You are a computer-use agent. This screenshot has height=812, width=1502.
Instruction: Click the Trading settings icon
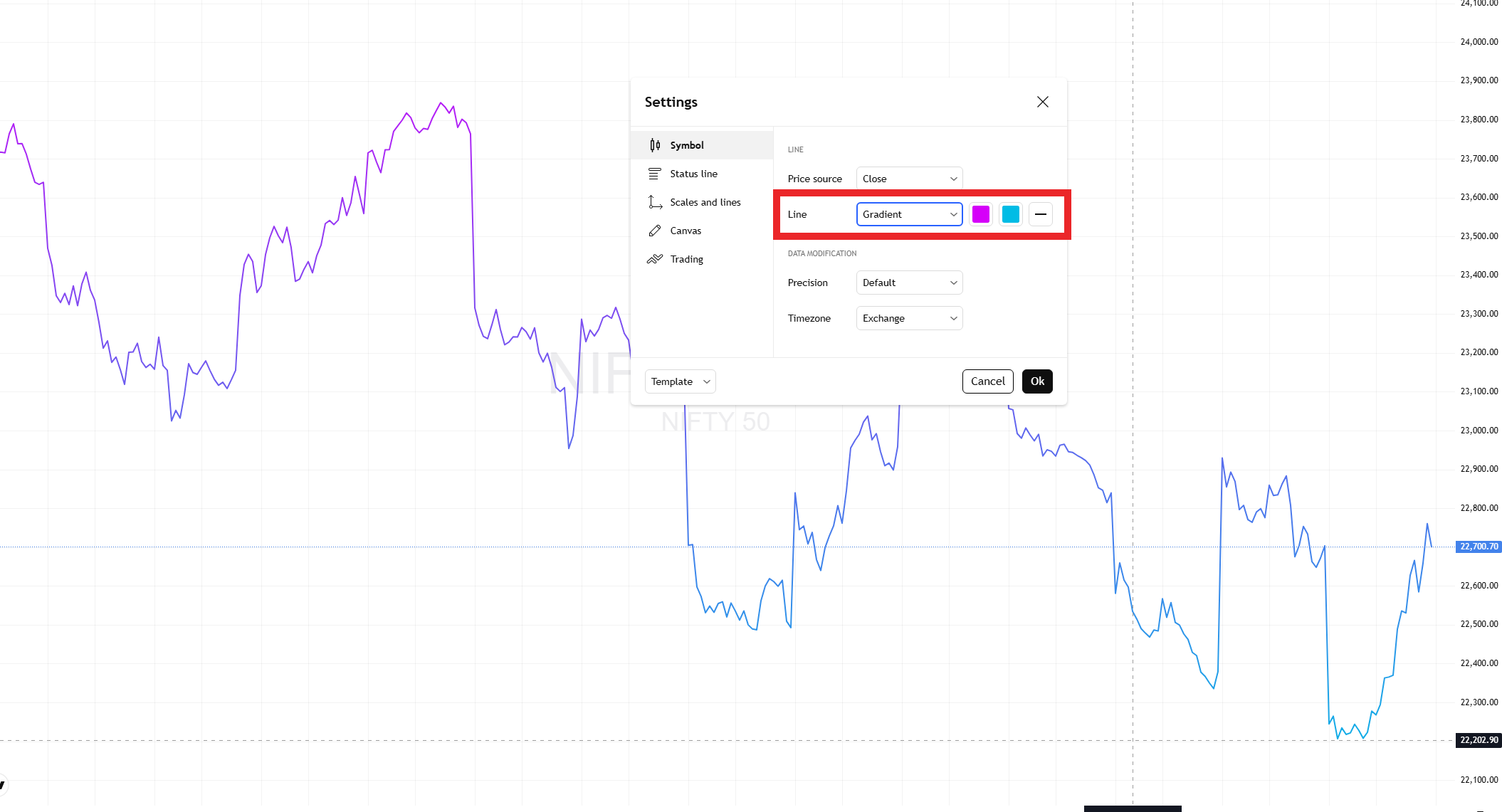[x=655, y=259]
